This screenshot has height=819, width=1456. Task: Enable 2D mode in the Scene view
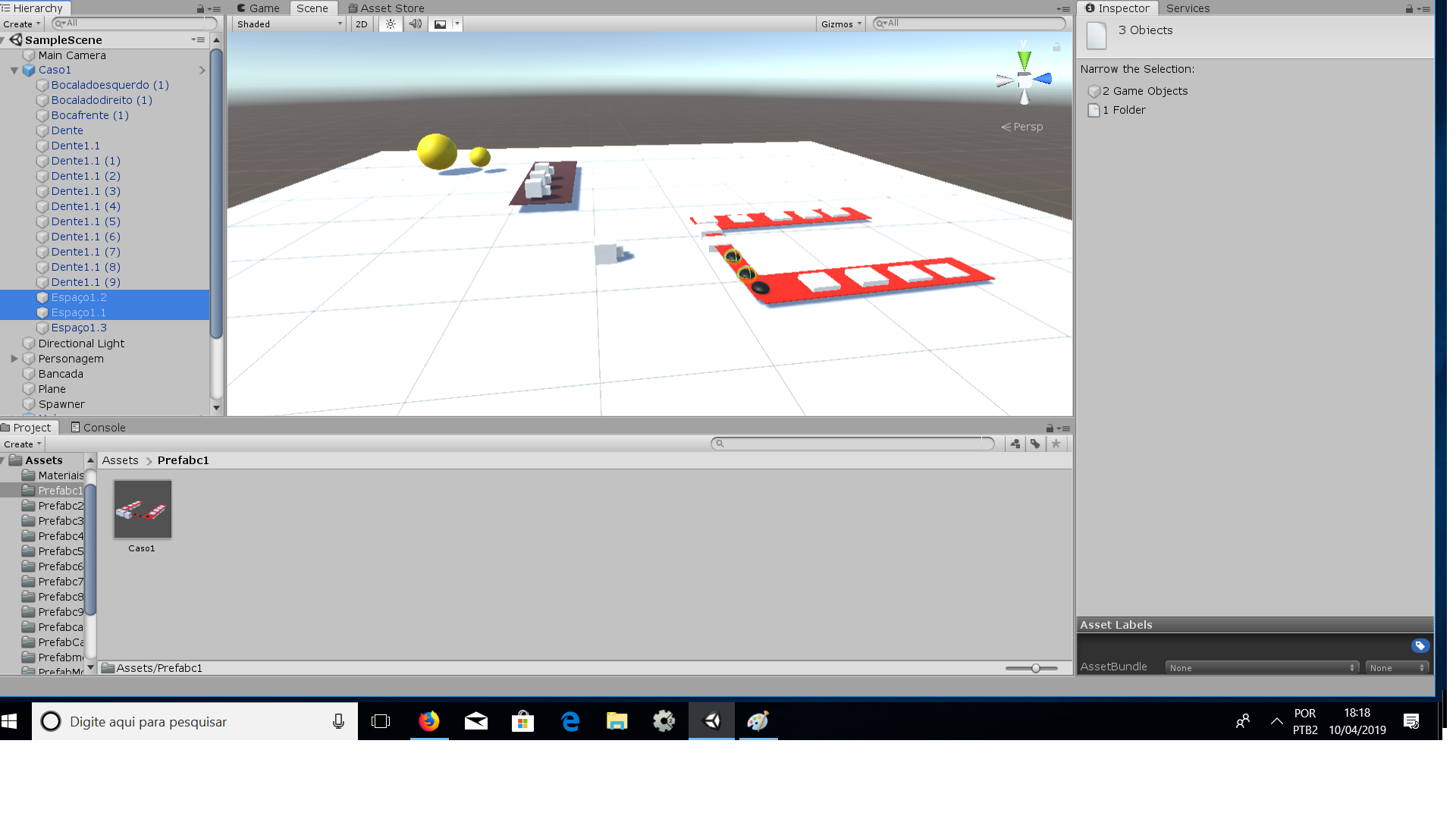361,24
